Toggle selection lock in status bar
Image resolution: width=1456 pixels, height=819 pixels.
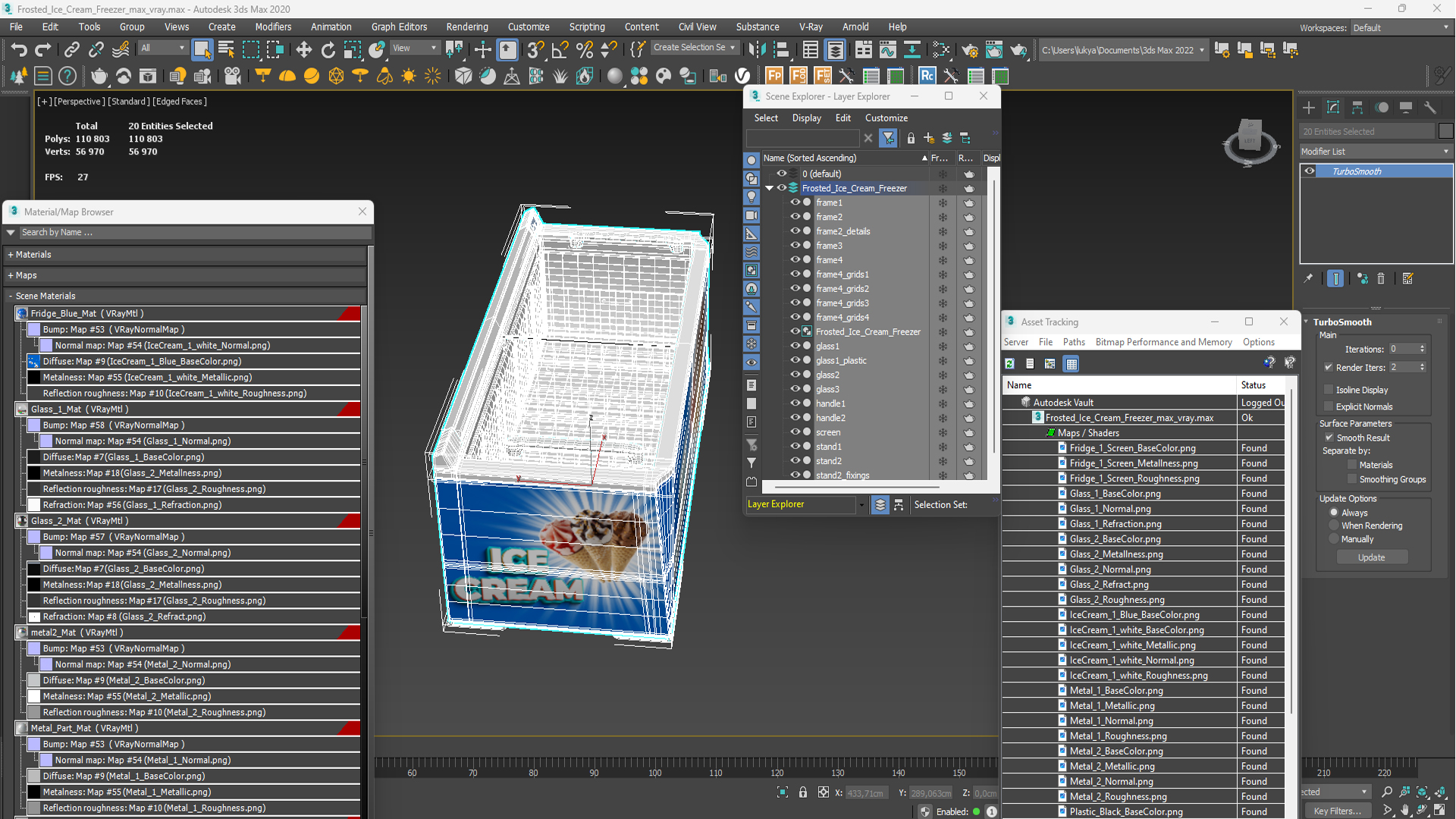802,792
